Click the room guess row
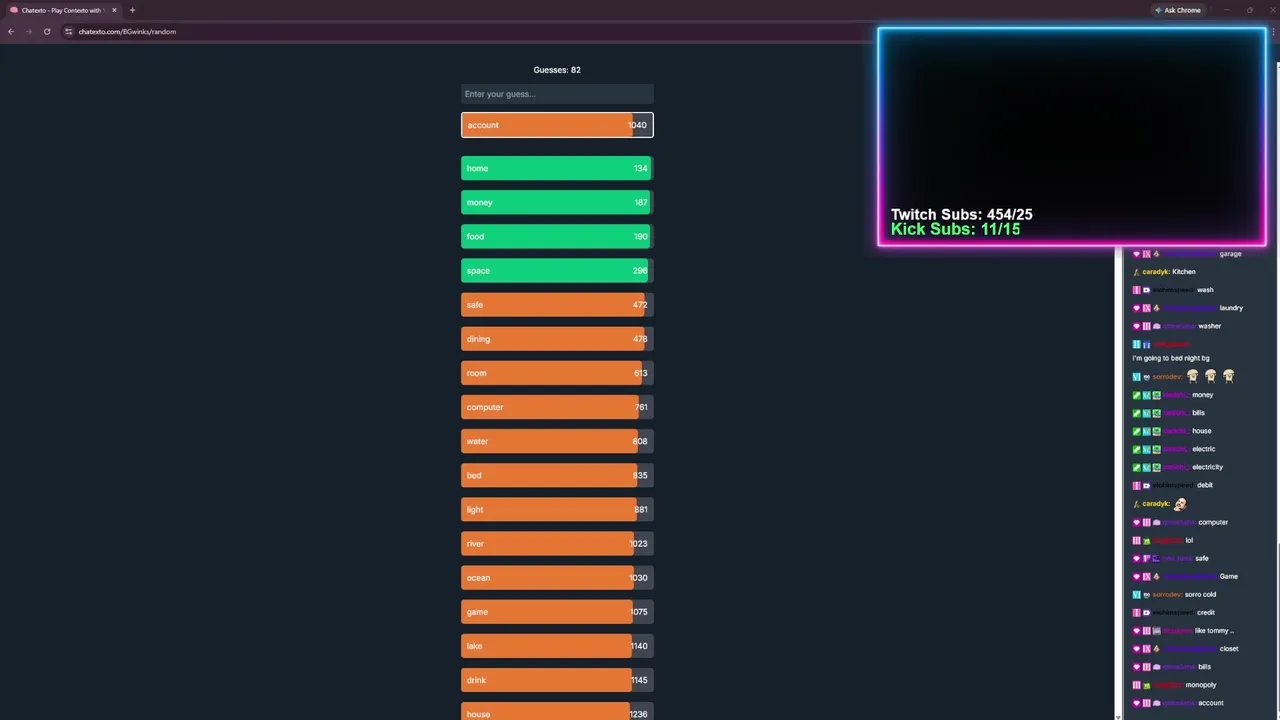 (557, 373)
